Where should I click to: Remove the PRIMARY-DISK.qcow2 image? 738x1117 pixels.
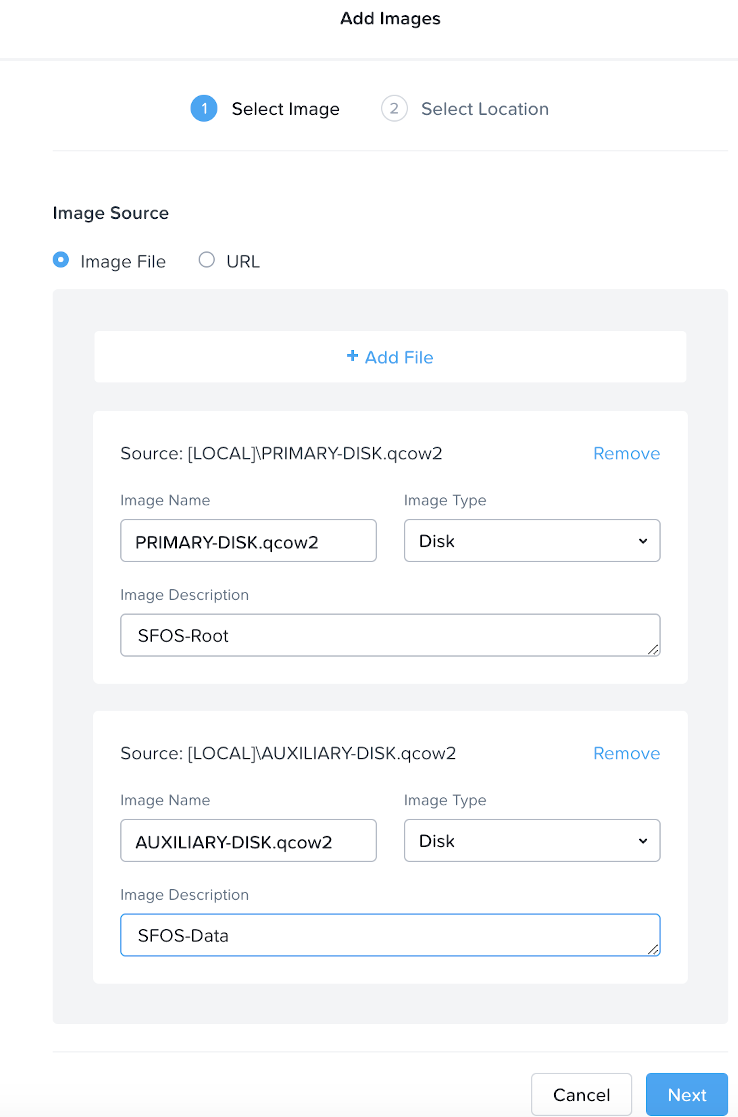(x=626, y=453)
